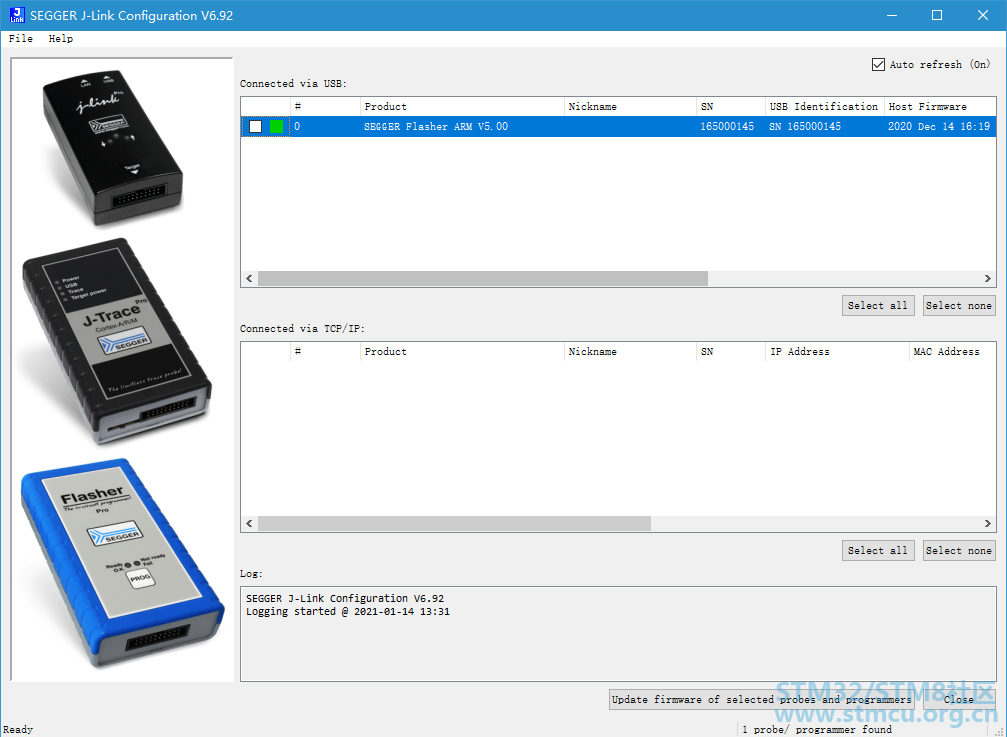Click the TCP/IP list horizontal scrollbar thumb
Viewport: 1007px width, 737px height.
[x=455, y=524]
